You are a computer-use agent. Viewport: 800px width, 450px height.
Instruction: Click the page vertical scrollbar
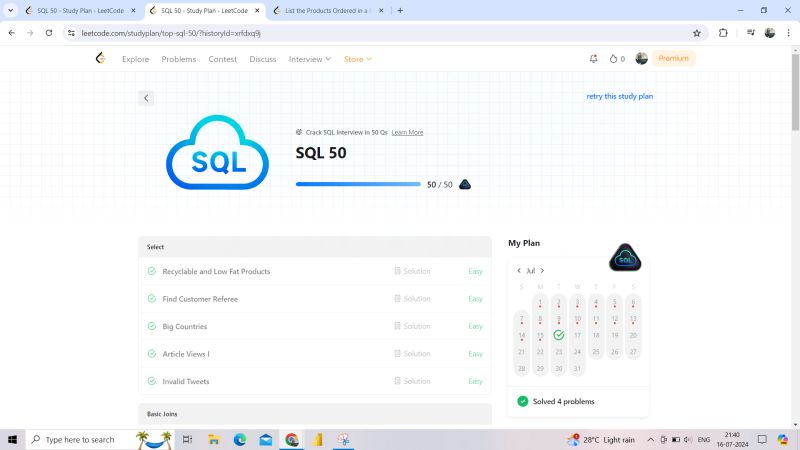pyautogui.click(x=795, y=92)
